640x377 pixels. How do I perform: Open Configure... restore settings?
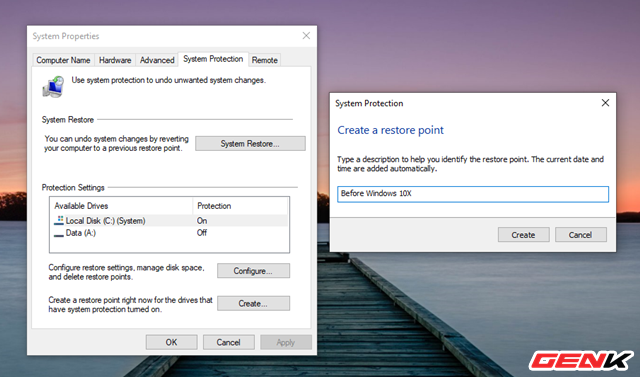[253, 271]
